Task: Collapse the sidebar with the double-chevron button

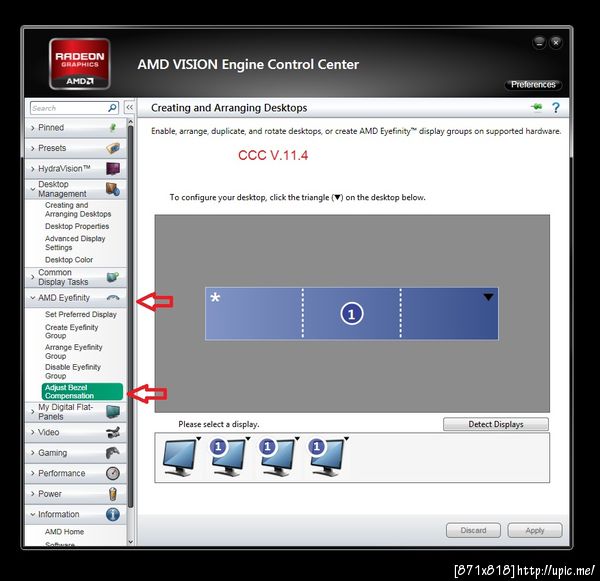Action: [x=130, y=108]
